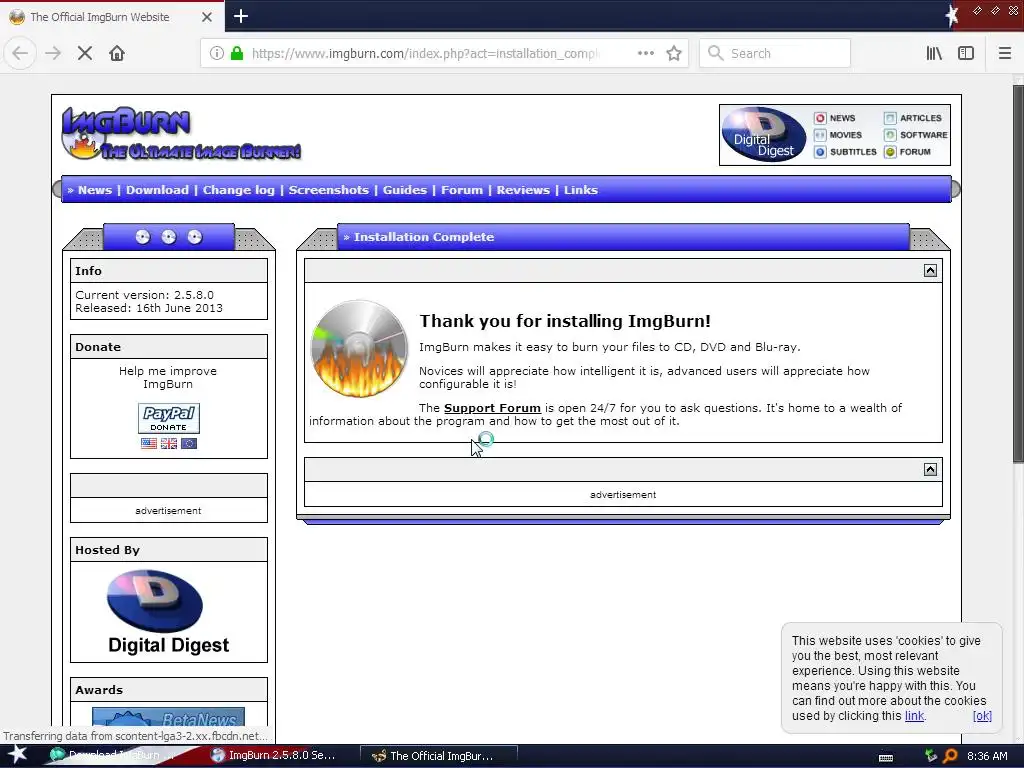Open the Download nav link
The image size is (1024, 768).
[x=157, y=190]
